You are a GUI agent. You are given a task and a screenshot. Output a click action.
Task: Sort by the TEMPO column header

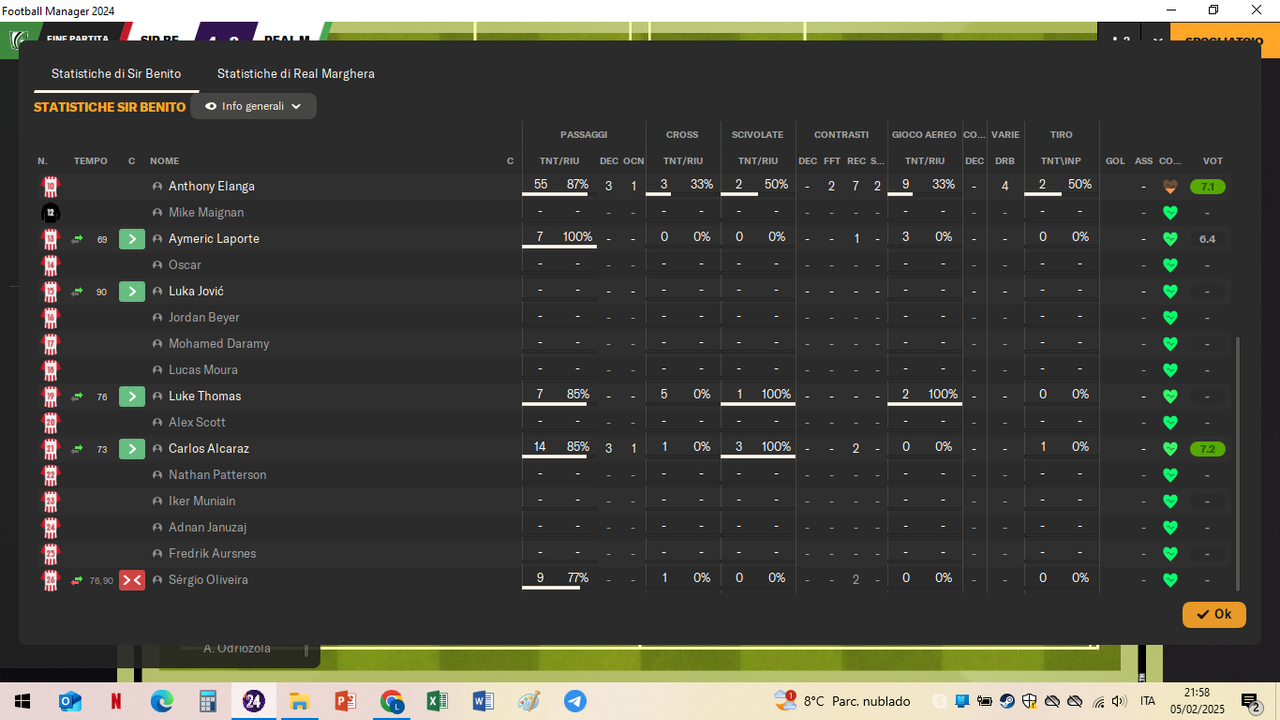(x=90, y=161)
